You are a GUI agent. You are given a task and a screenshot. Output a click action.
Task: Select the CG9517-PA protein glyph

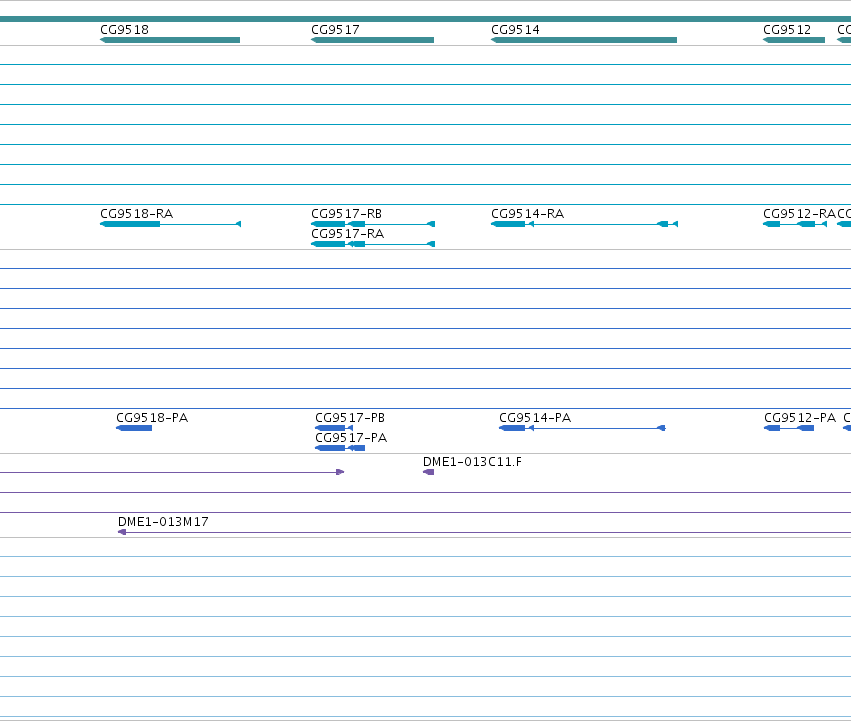pos(340,448)
